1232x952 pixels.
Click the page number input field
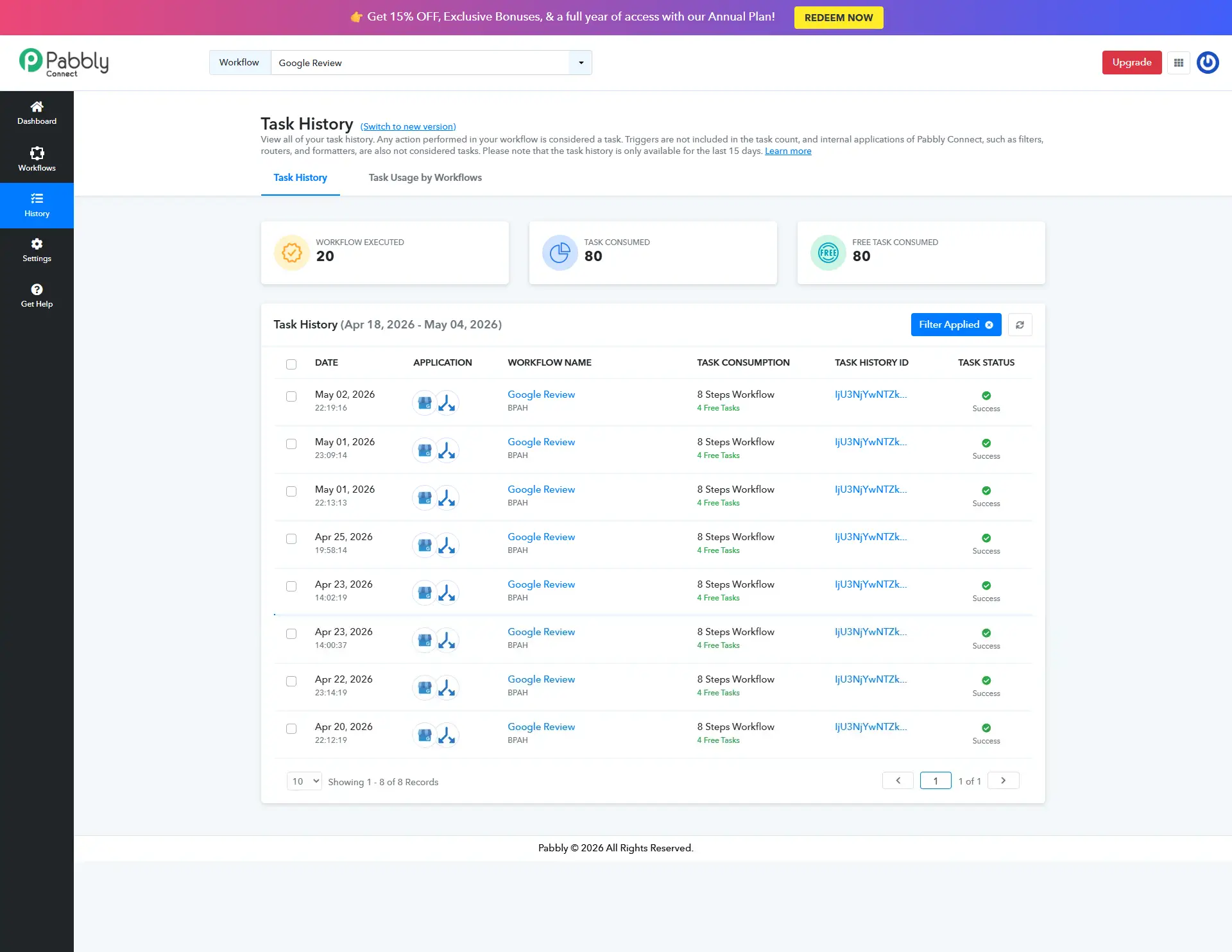(x=936, y=781)
